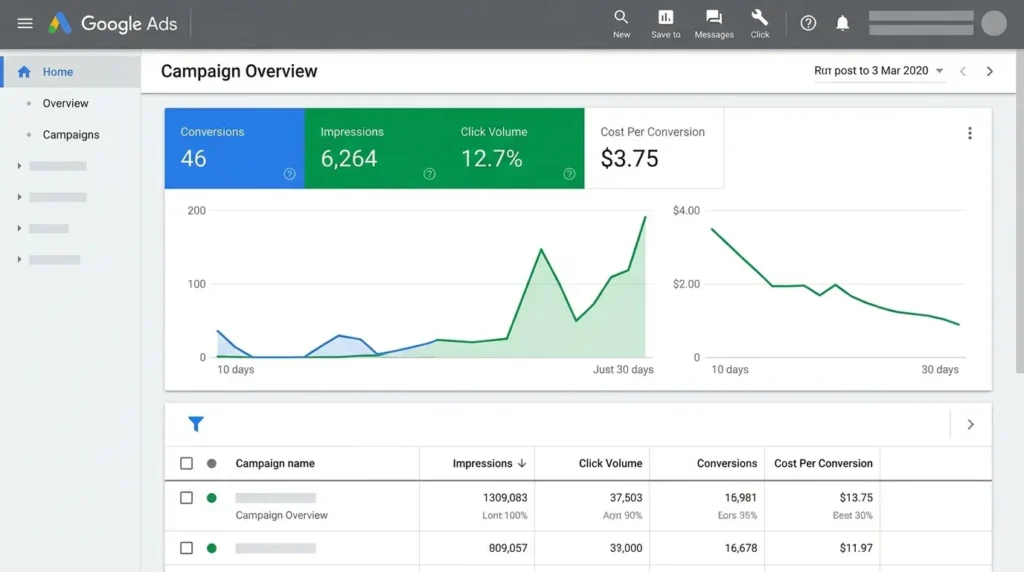Expand third collapsed sidebar section

coord(19,229)
